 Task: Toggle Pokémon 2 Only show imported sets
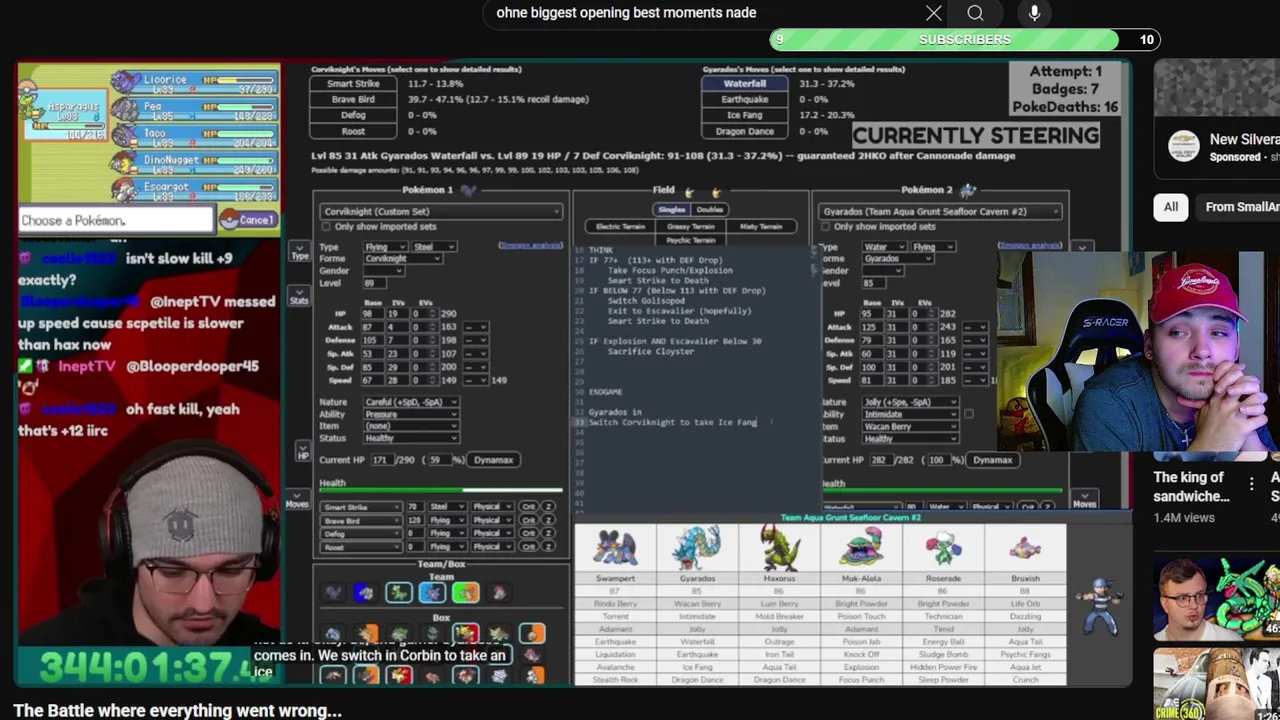tap(826, 227)
